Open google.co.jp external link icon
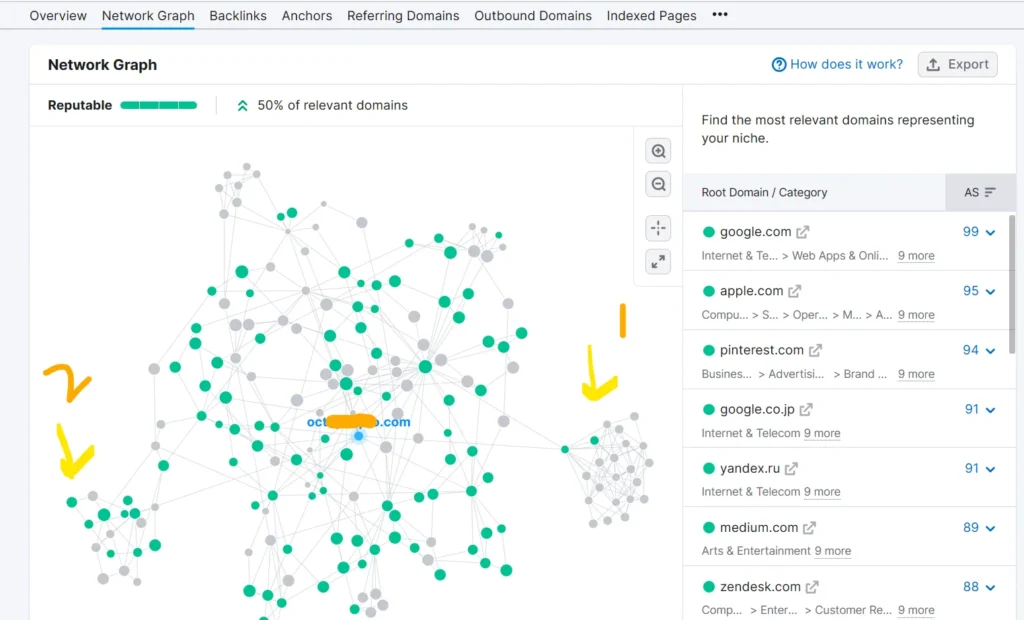1024x620 pixels. 806,410
